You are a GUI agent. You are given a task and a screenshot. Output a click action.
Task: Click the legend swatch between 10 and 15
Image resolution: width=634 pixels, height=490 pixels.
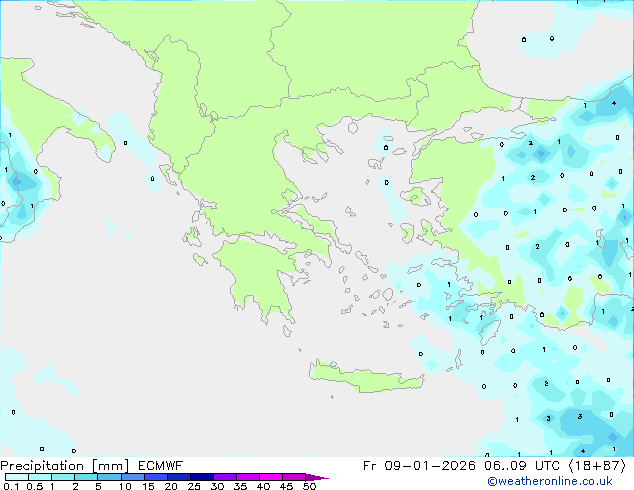point(132,477)
